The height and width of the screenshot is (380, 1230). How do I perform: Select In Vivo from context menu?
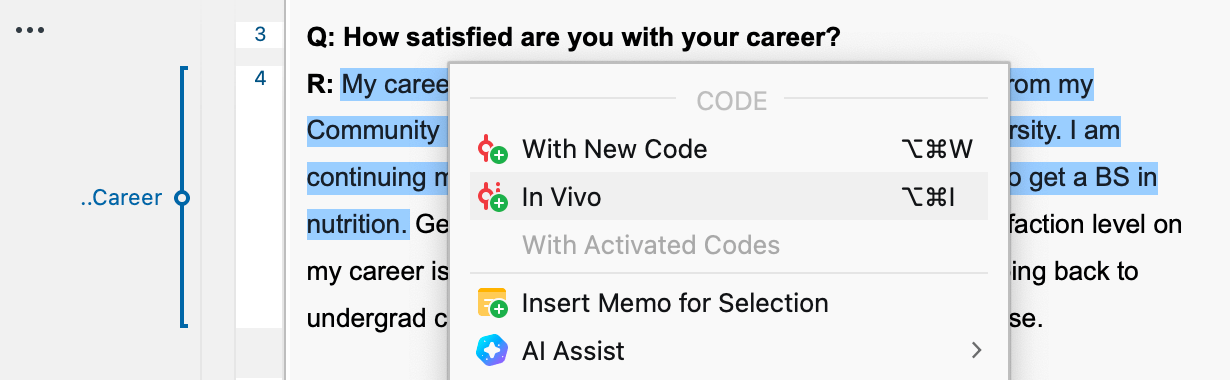(x=728, y=197)
